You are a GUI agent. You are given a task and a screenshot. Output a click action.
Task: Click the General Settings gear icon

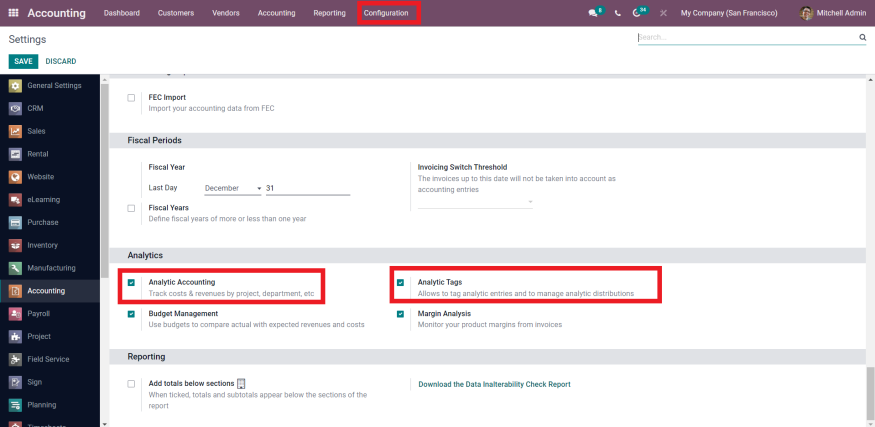(x=16, y=86)
